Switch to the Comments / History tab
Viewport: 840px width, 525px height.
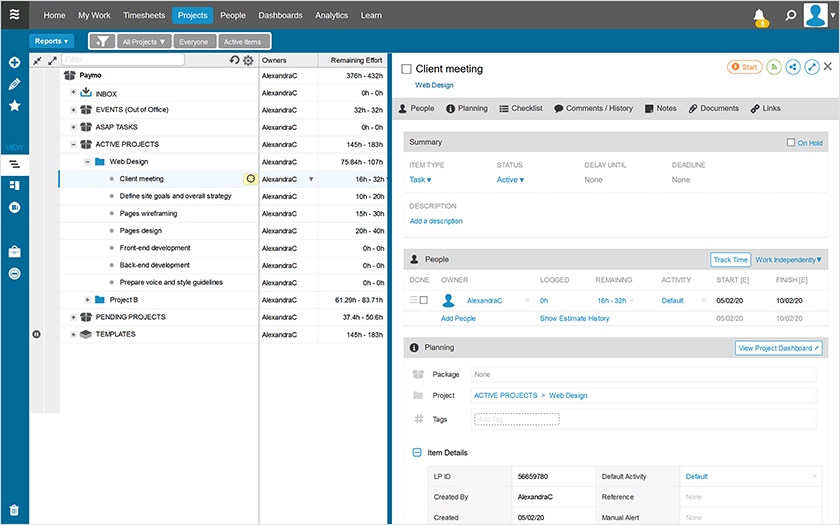point(594,108)
